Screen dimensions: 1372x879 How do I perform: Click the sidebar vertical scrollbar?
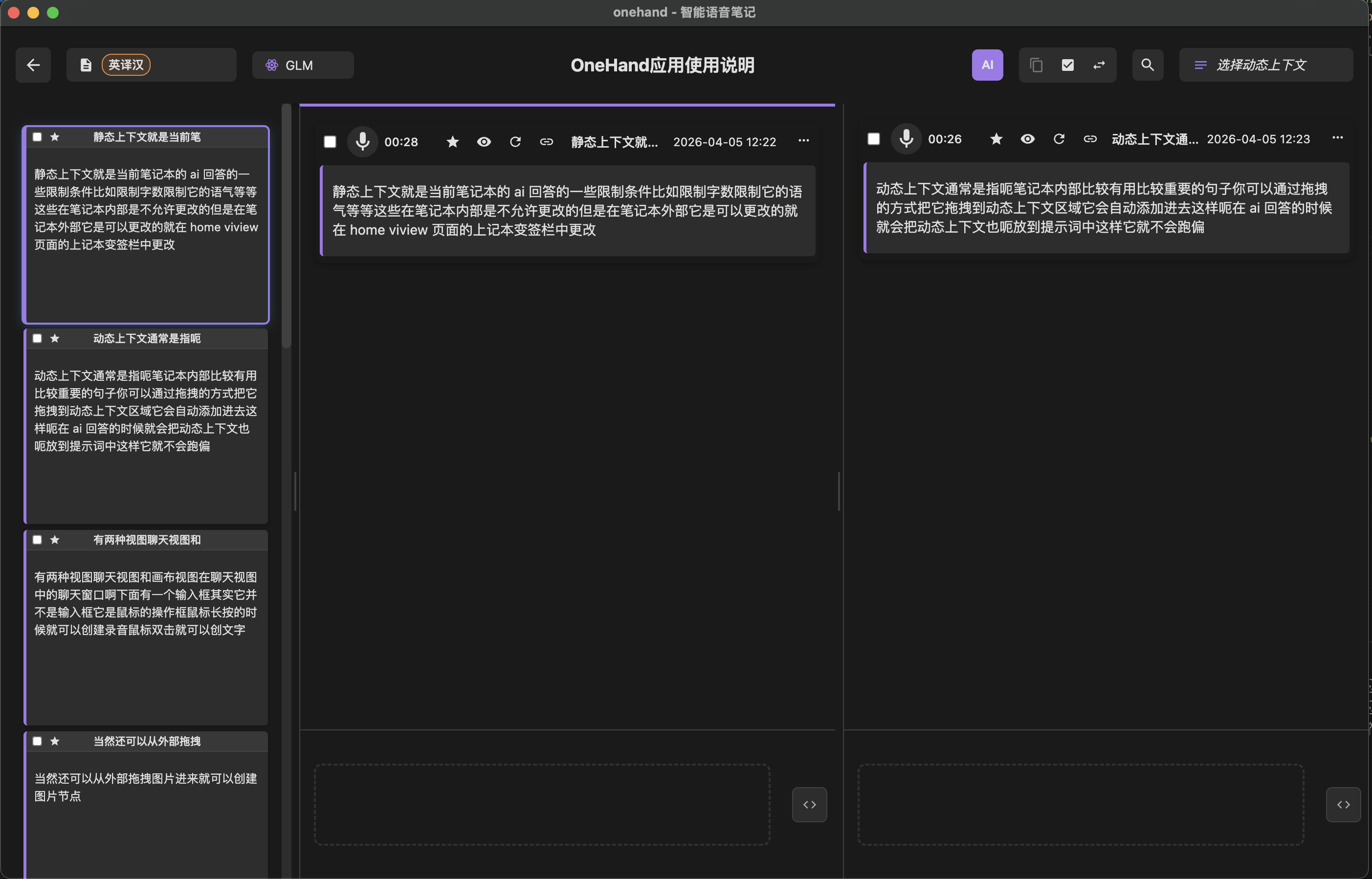(287, 226)
